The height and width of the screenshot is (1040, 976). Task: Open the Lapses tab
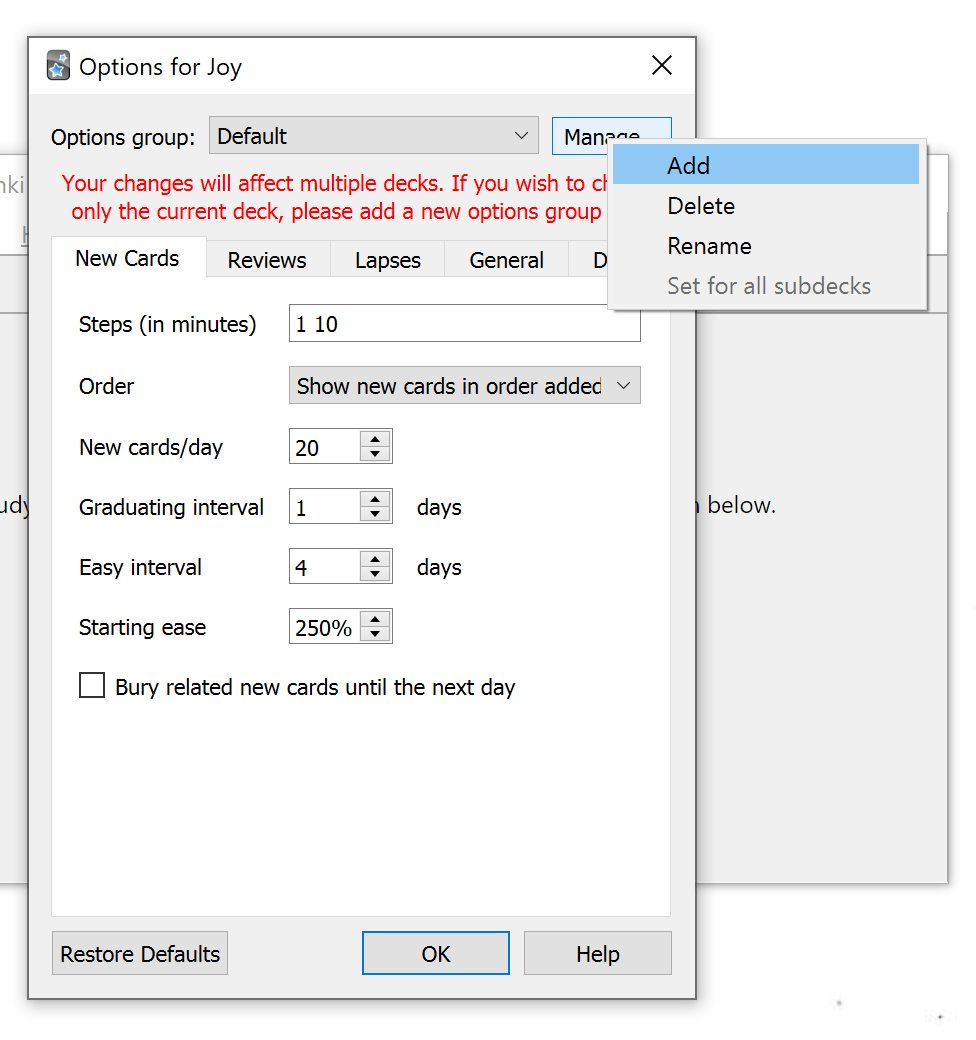387,260
